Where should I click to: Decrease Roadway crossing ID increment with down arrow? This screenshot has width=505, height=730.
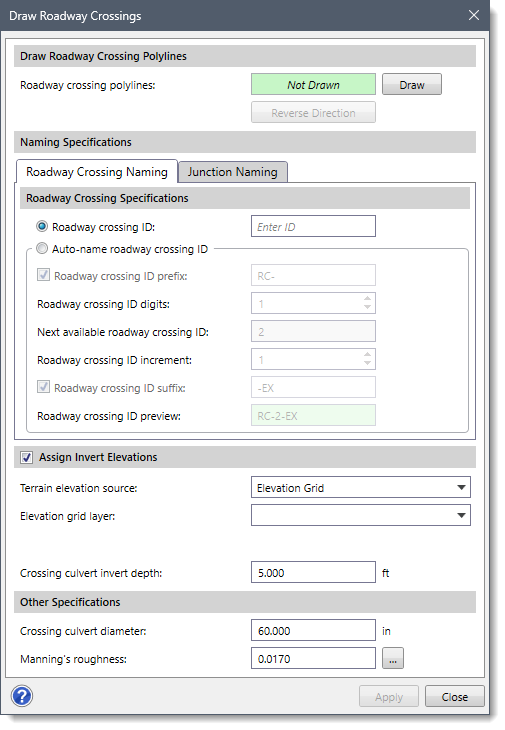(367, 363)
